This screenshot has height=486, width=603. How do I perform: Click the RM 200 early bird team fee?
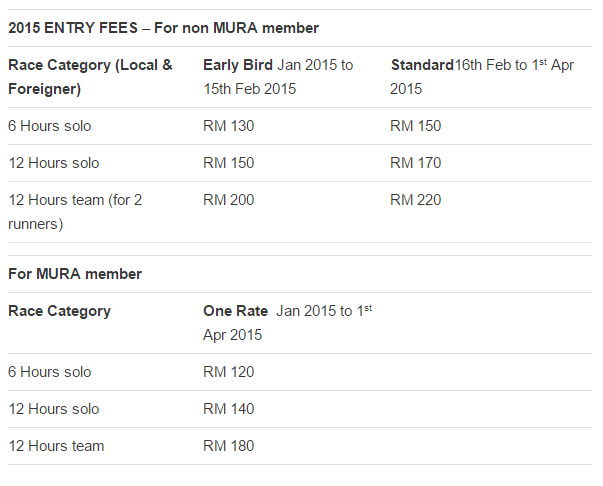228,200
